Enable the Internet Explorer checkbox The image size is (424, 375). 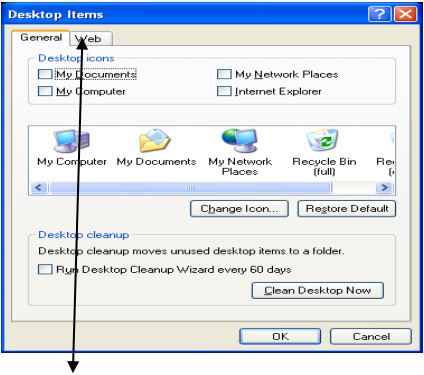pos(224,91)
